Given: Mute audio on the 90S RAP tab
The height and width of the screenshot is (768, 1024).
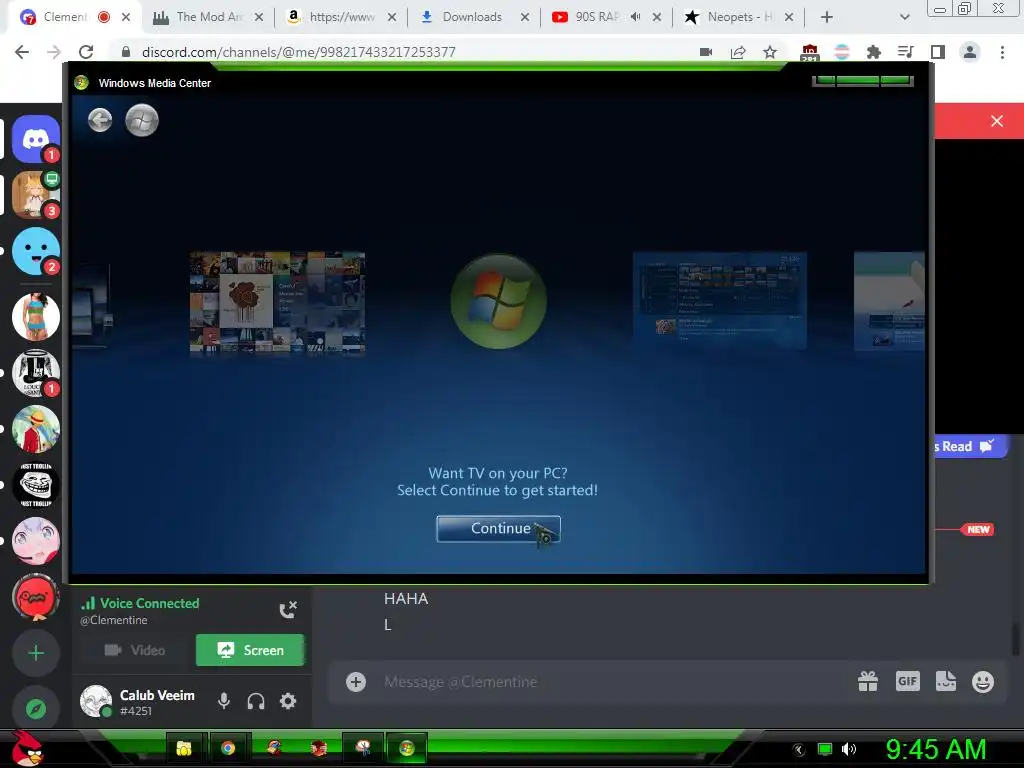Looking at the screenshot, I should [x=635, y=17].
